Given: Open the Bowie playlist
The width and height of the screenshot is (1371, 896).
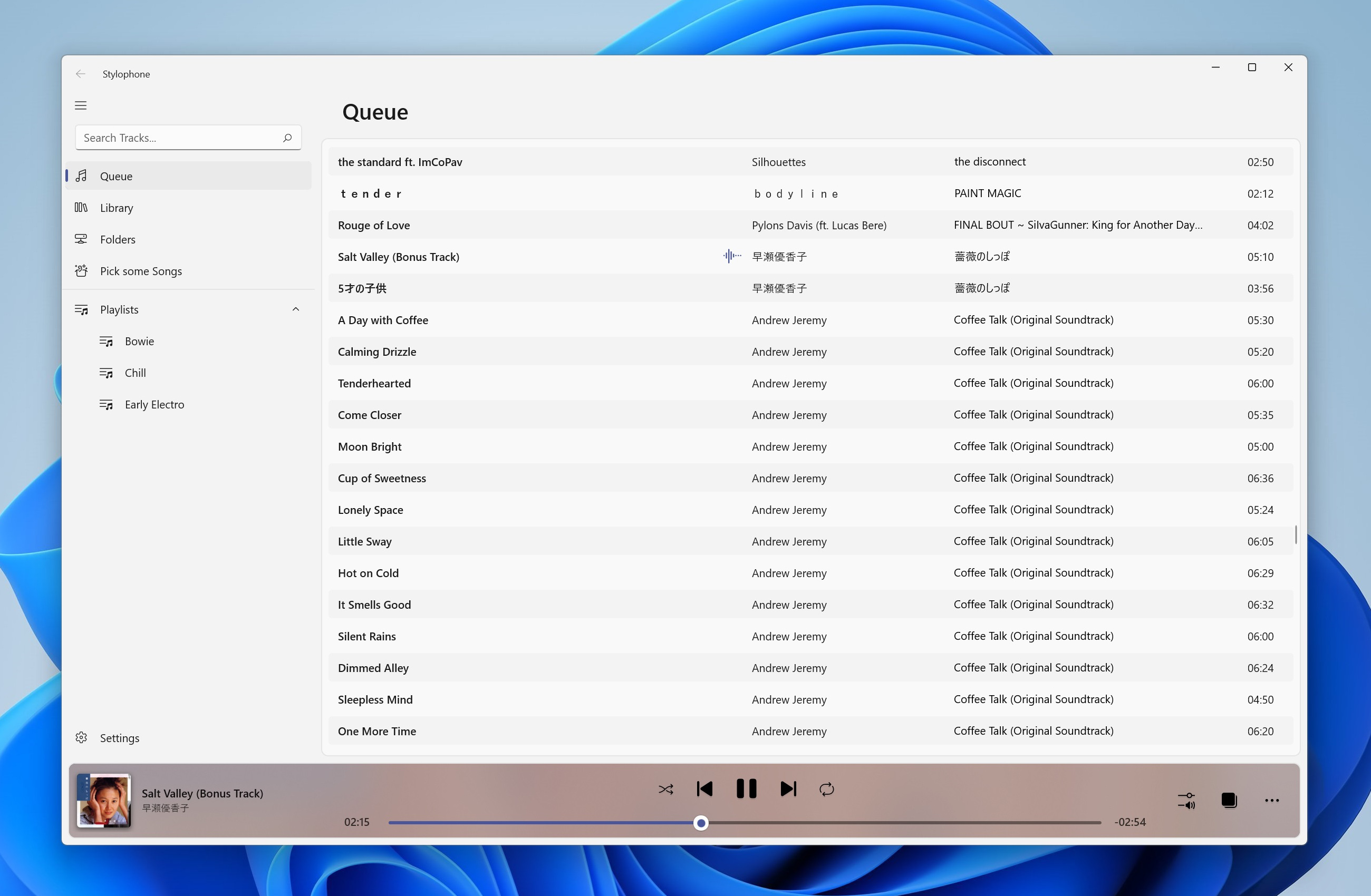Looking at the screenshot, I should click(x=139, y=342).
